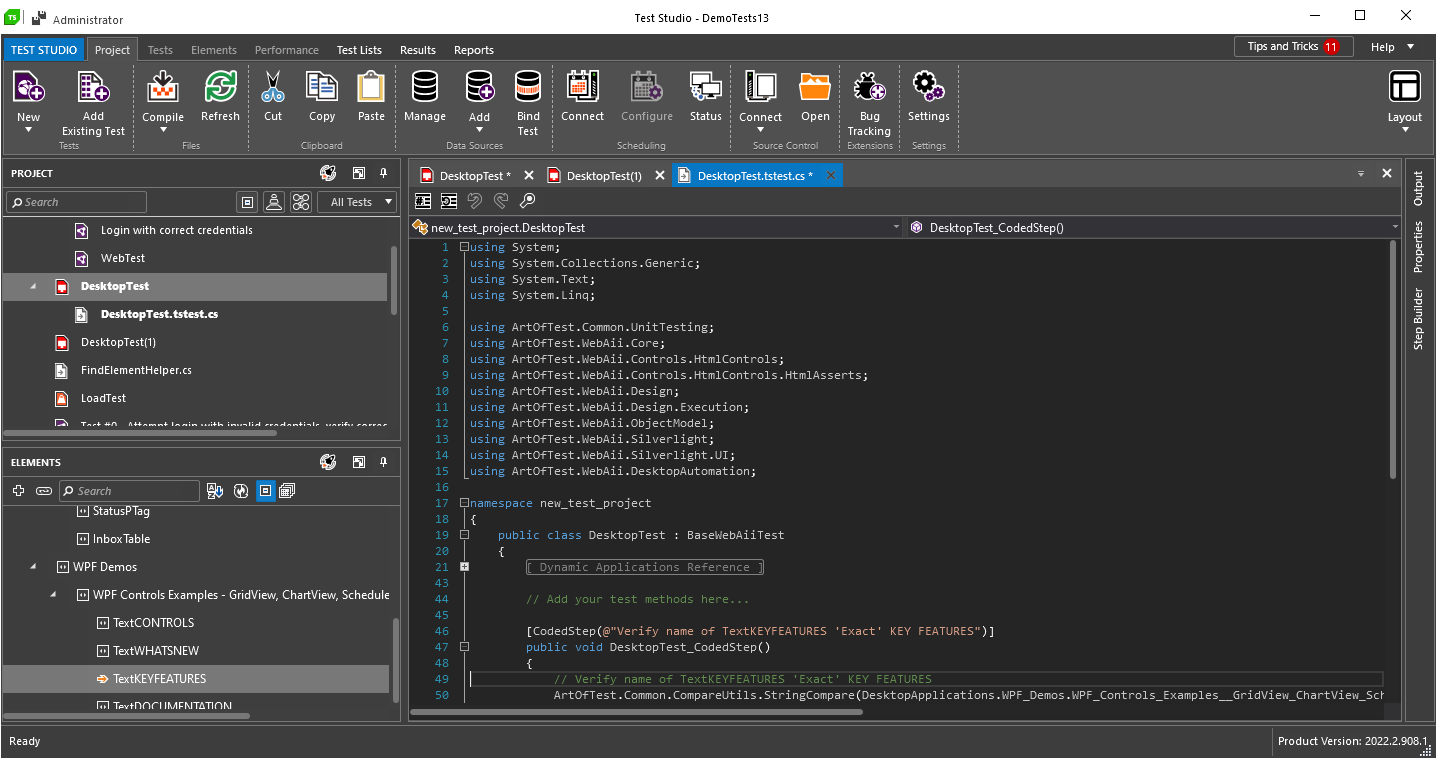
Task: Open the All Tests filter dropdown
Action: click(357, 202)
